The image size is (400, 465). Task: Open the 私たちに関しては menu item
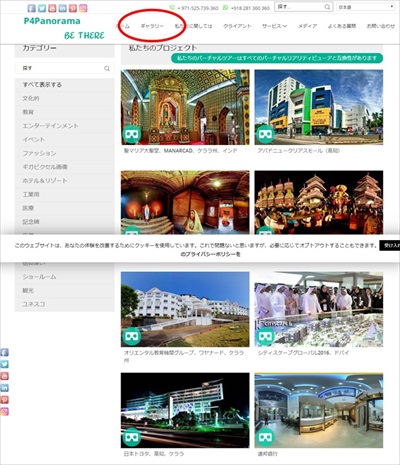193,26
